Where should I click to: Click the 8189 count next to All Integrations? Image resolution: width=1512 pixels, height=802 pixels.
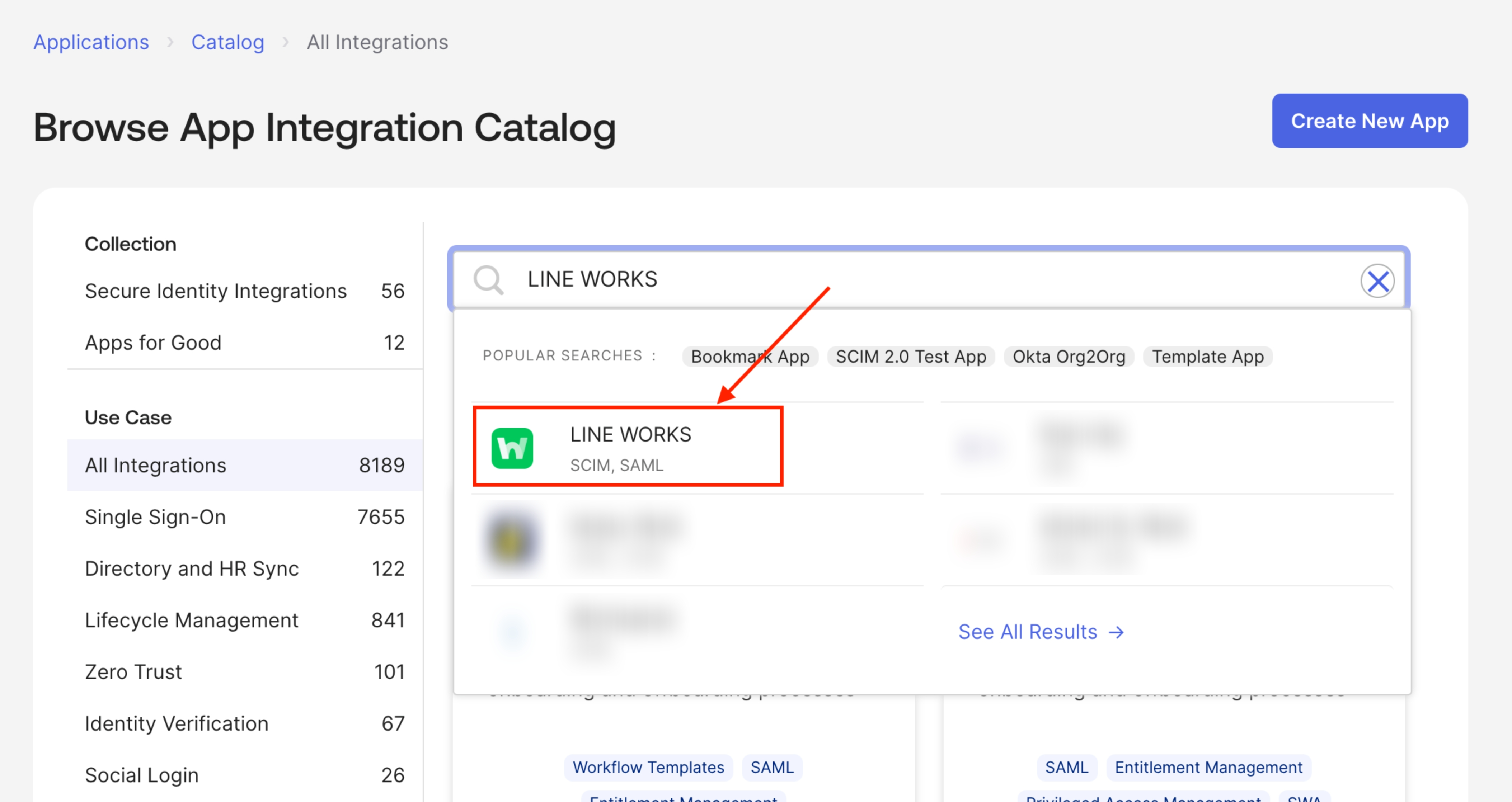coord(381,465)
